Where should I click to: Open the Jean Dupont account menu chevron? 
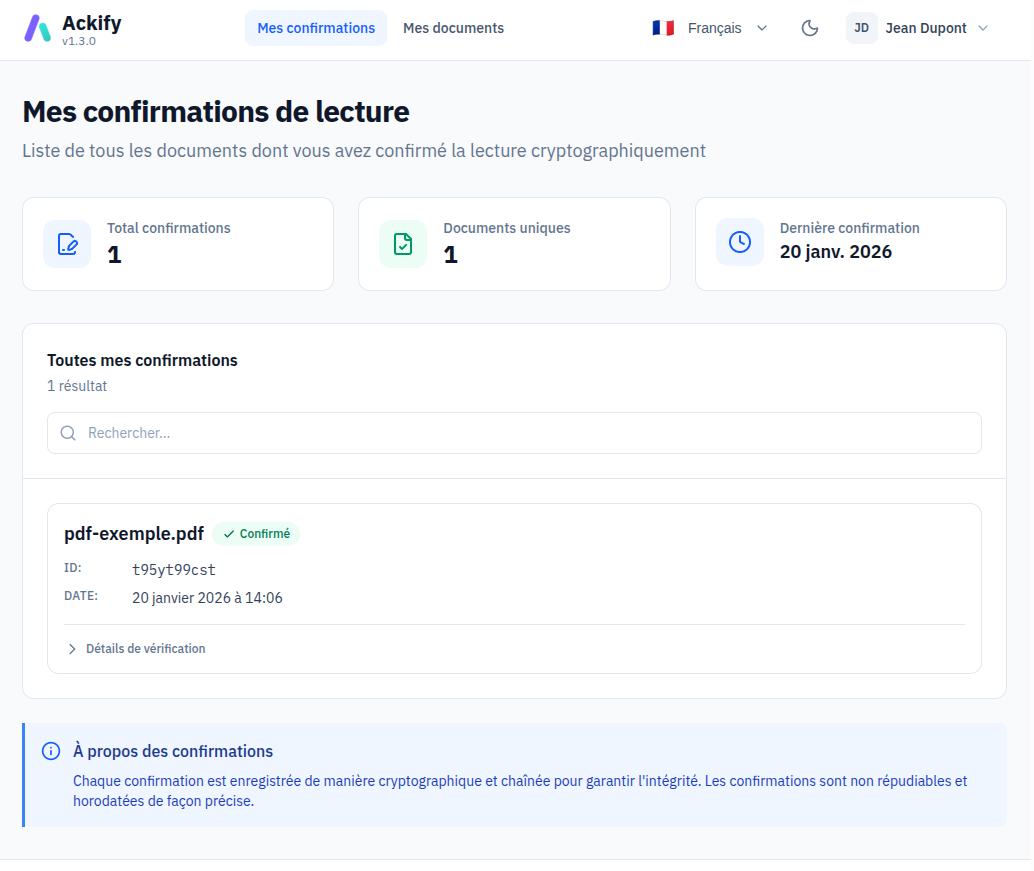point(982,28)
